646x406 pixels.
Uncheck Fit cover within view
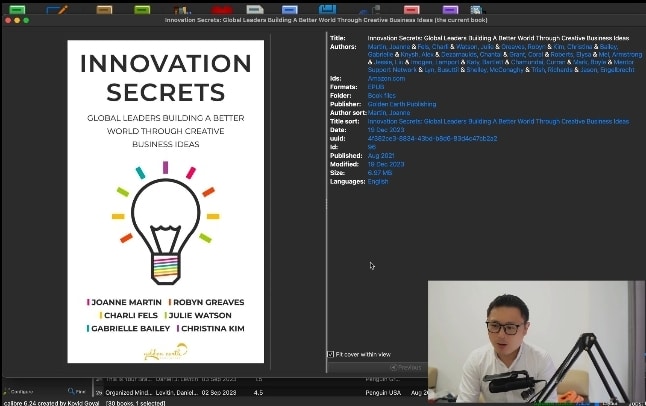point(330,354)
